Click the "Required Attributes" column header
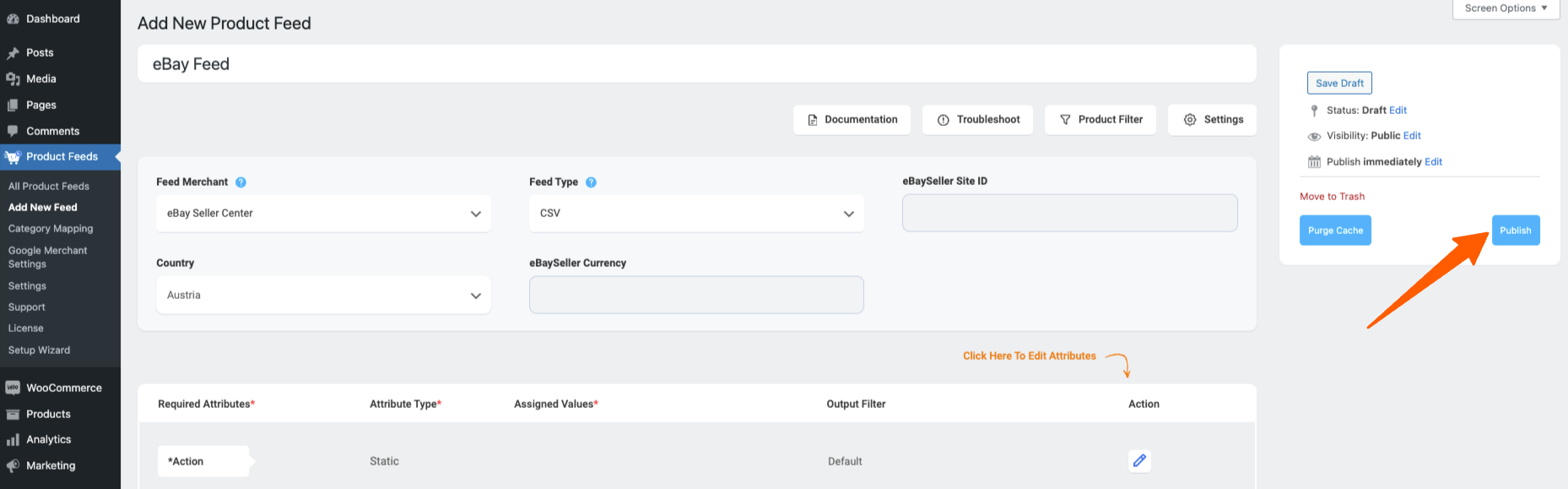 [206, 405]
